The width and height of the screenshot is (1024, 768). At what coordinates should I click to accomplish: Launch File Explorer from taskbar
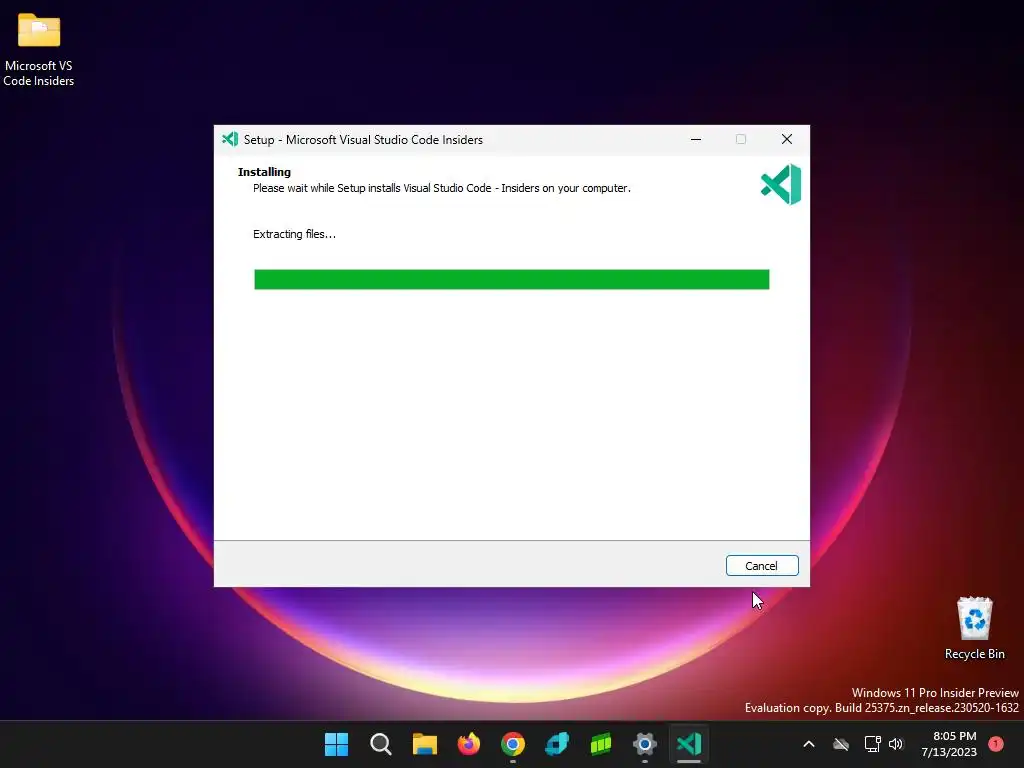[x=424, y=744]
